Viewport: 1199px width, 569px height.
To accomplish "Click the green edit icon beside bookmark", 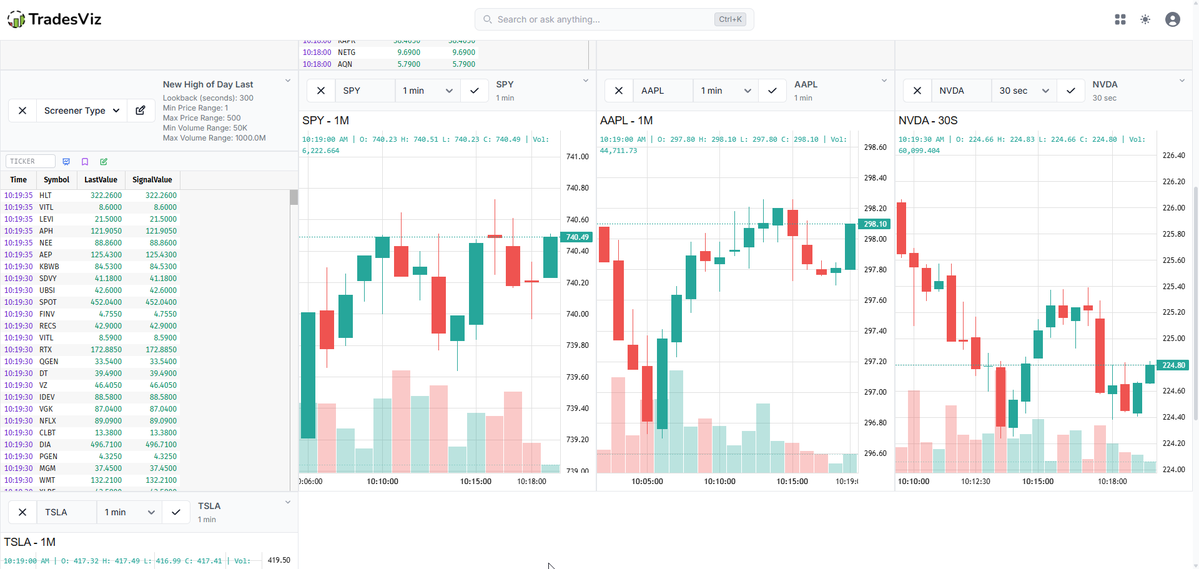I will click(103, 161).
